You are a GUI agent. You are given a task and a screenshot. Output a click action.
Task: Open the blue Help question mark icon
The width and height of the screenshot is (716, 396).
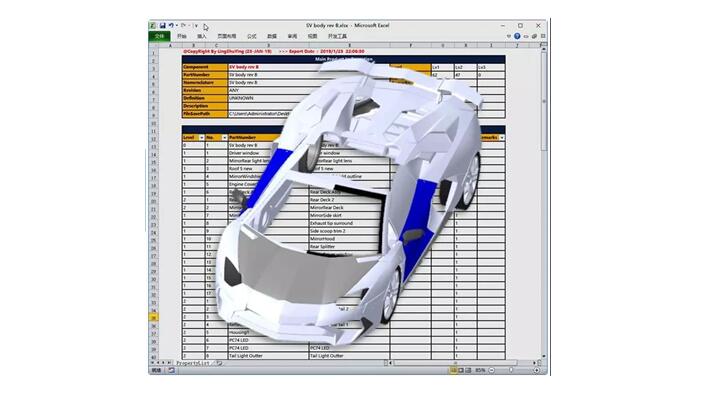[x=517, y=36]
